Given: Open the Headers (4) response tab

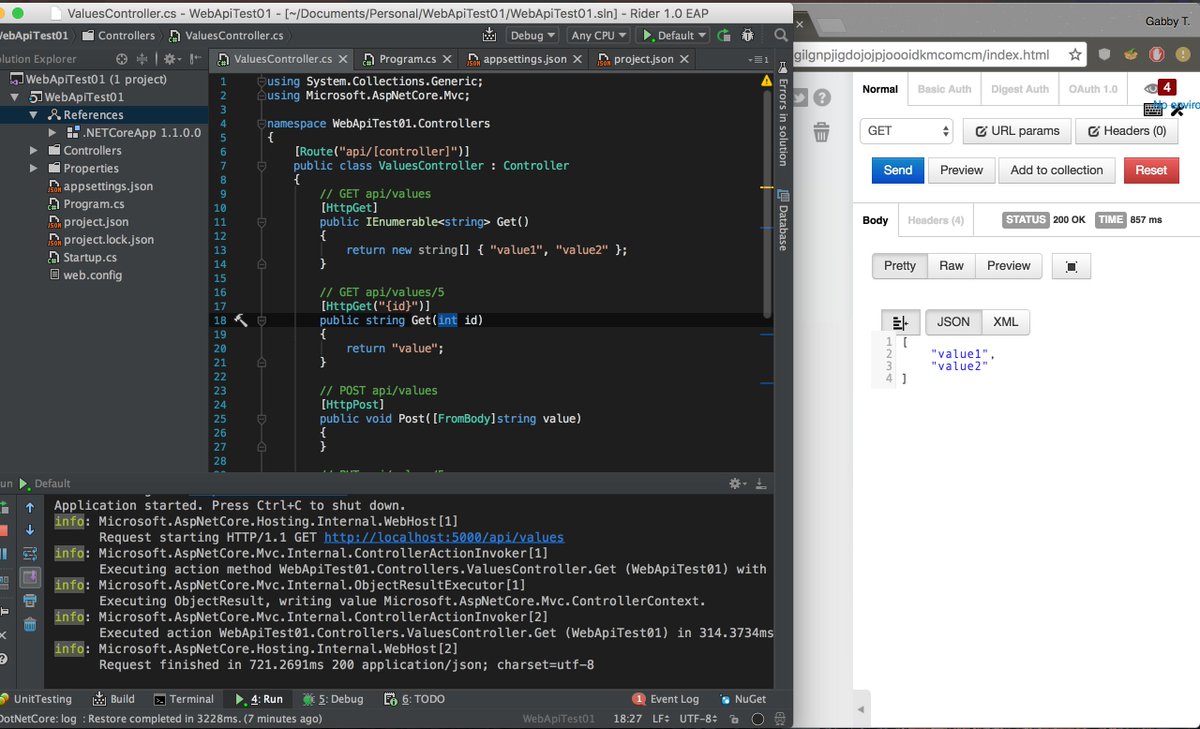Looking at the screenshot, I should click(935, 220).
